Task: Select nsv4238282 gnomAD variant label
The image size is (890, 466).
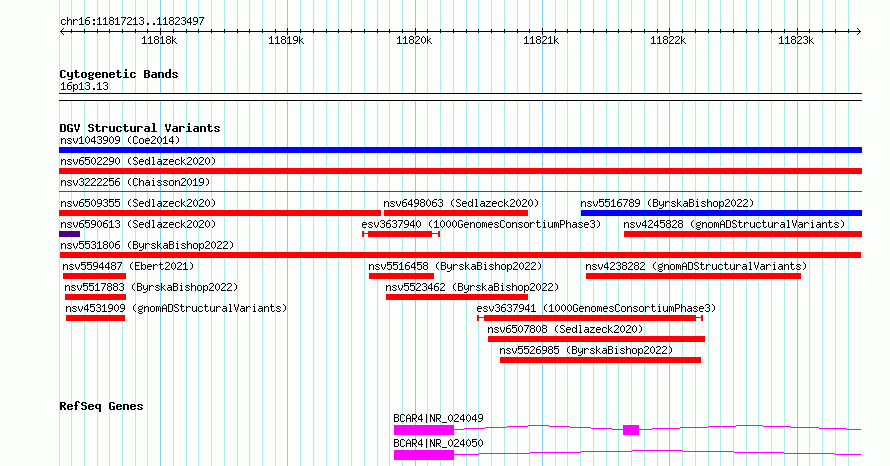Action: tap(696, 266)
